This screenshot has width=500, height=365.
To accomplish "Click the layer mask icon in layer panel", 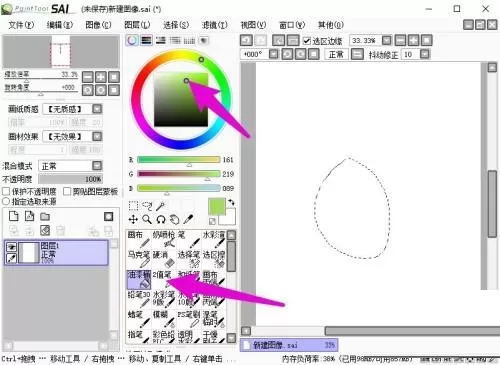I will (109, 217).
